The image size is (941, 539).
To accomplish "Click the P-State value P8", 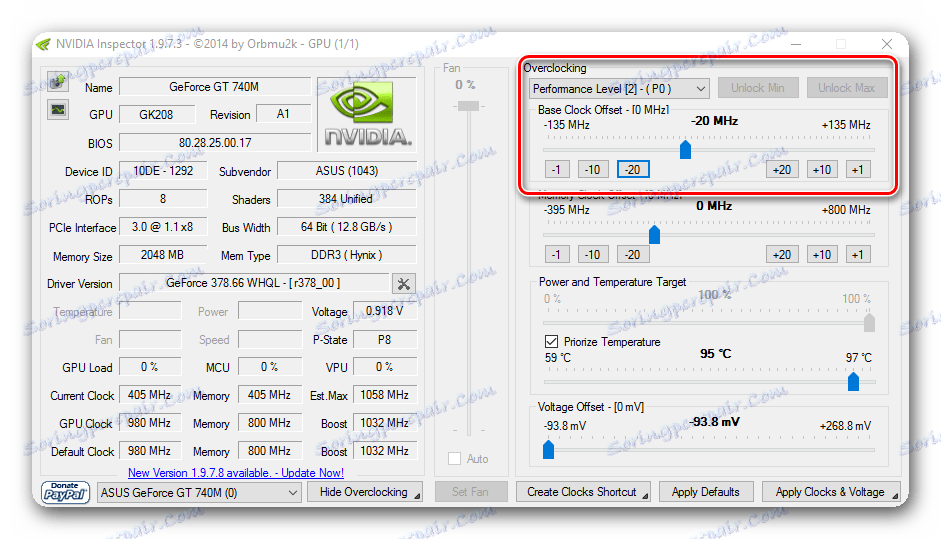I will (x=385, y=340).
